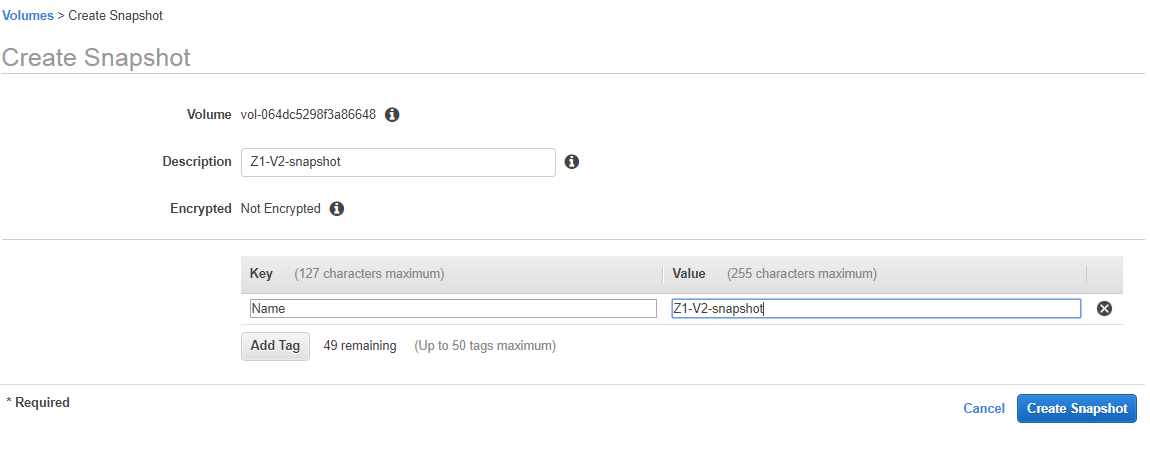This screenshot has height=455, width=1150.
Task: Focus the Description text input
Action: [398, 162]
